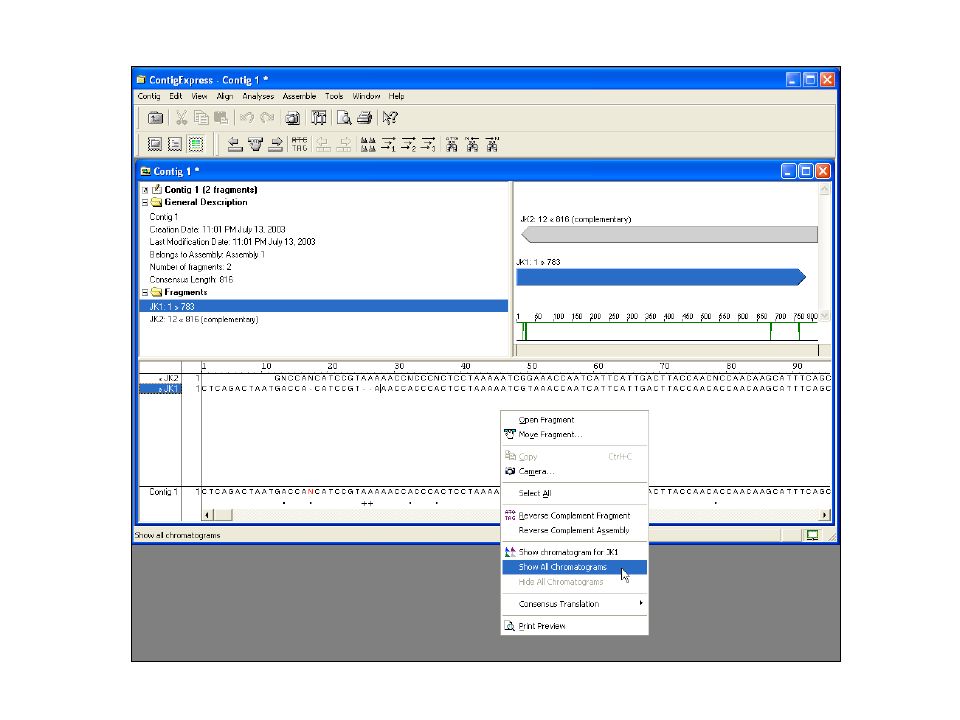Collapse the Fragments folder
The height and width of the screenshot is (720, 960).
point(145,293)
